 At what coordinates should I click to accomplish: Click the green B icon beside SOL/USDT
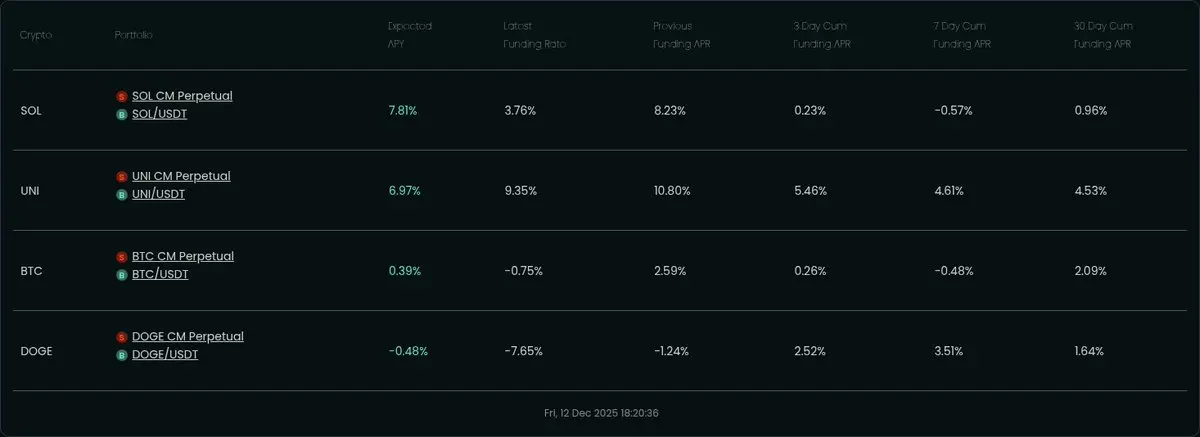pos(122,114)
